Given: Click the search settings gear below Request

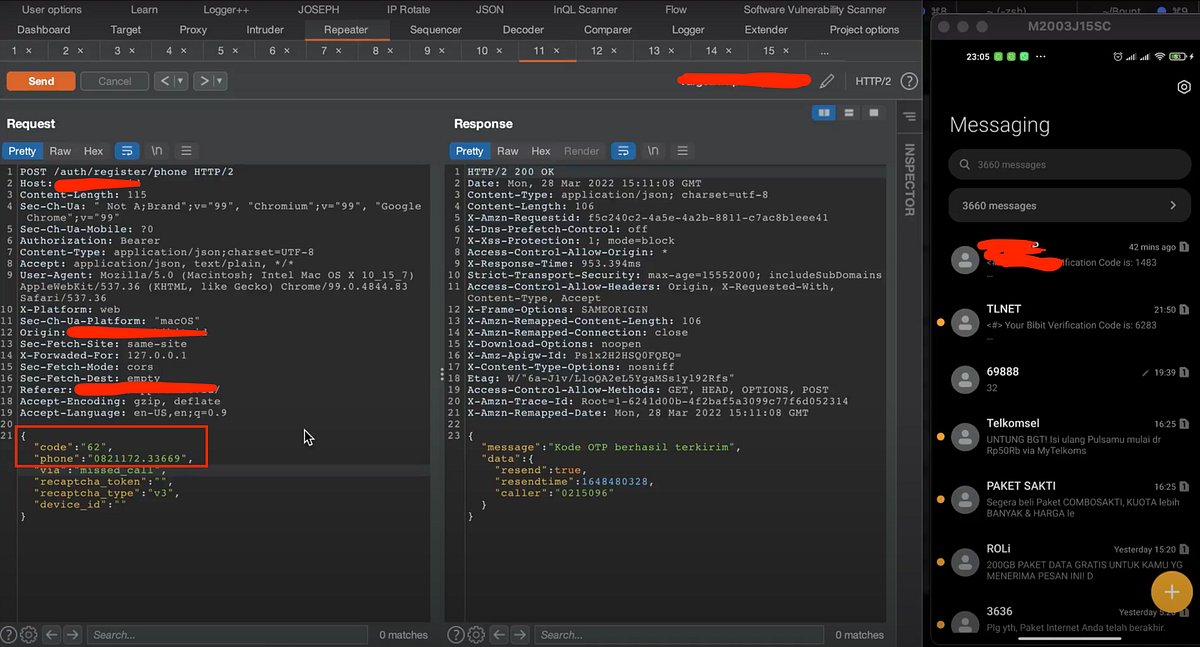Looking at the screenshot, I should tap(28, 634).
